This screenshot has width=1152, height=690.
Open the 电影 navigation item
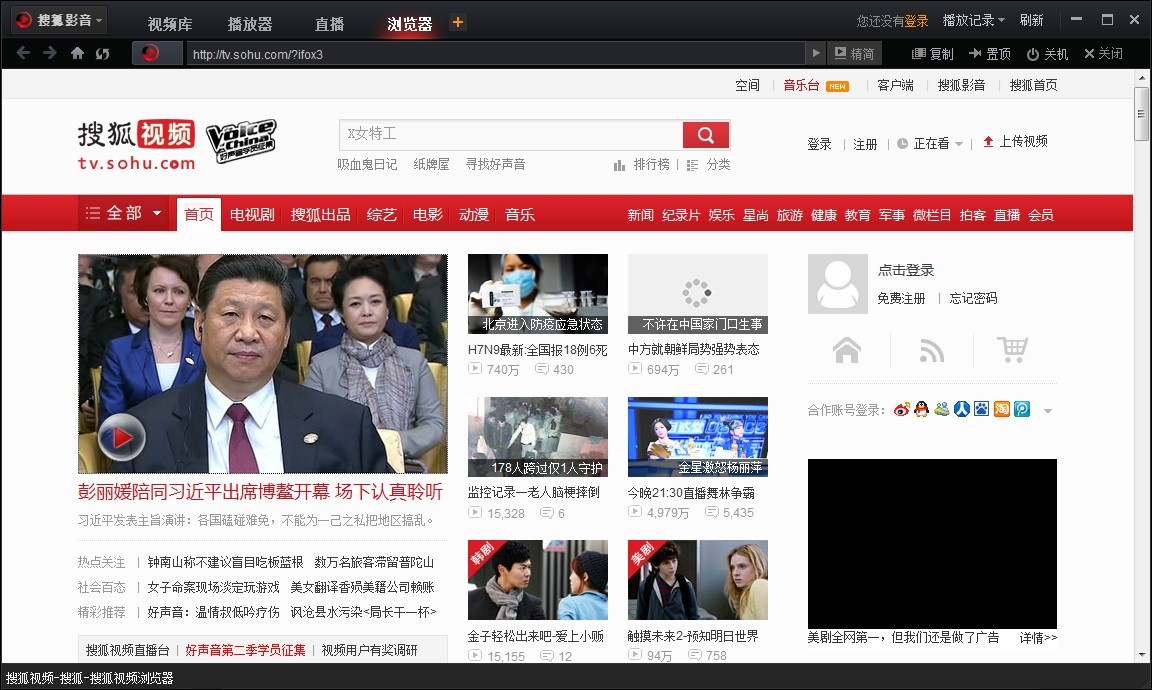tap(428, 215)
